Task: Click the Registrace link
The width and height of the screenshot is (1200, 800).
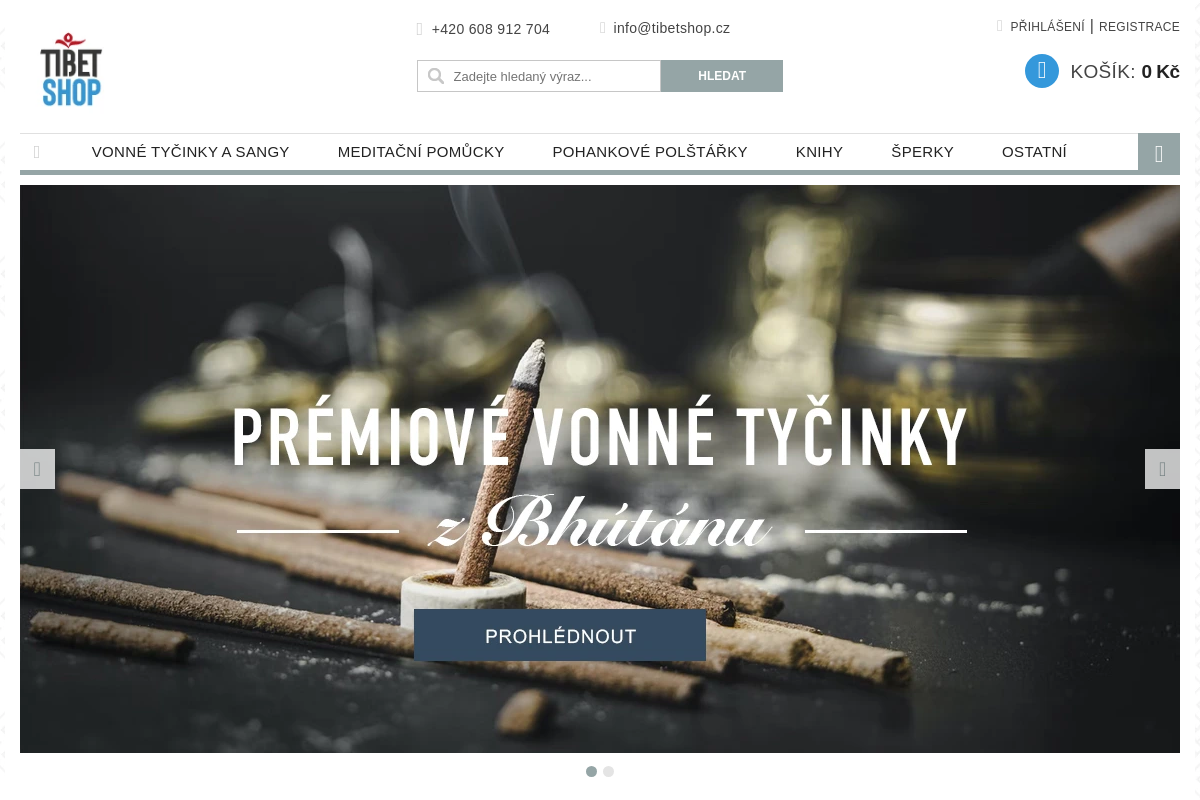Action: tap(1139, 27)
